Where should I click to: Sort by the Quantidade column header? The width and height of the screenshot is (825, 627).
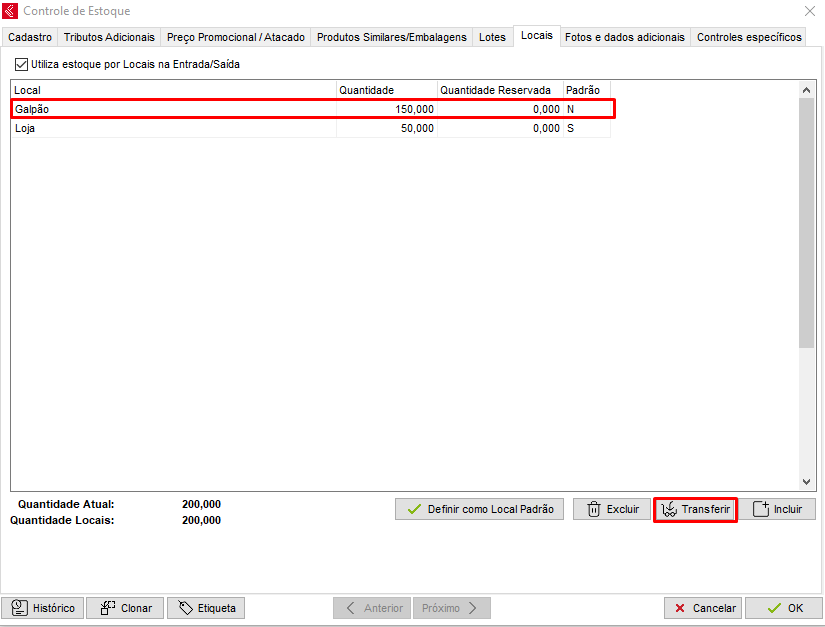(x=385, y=90)
